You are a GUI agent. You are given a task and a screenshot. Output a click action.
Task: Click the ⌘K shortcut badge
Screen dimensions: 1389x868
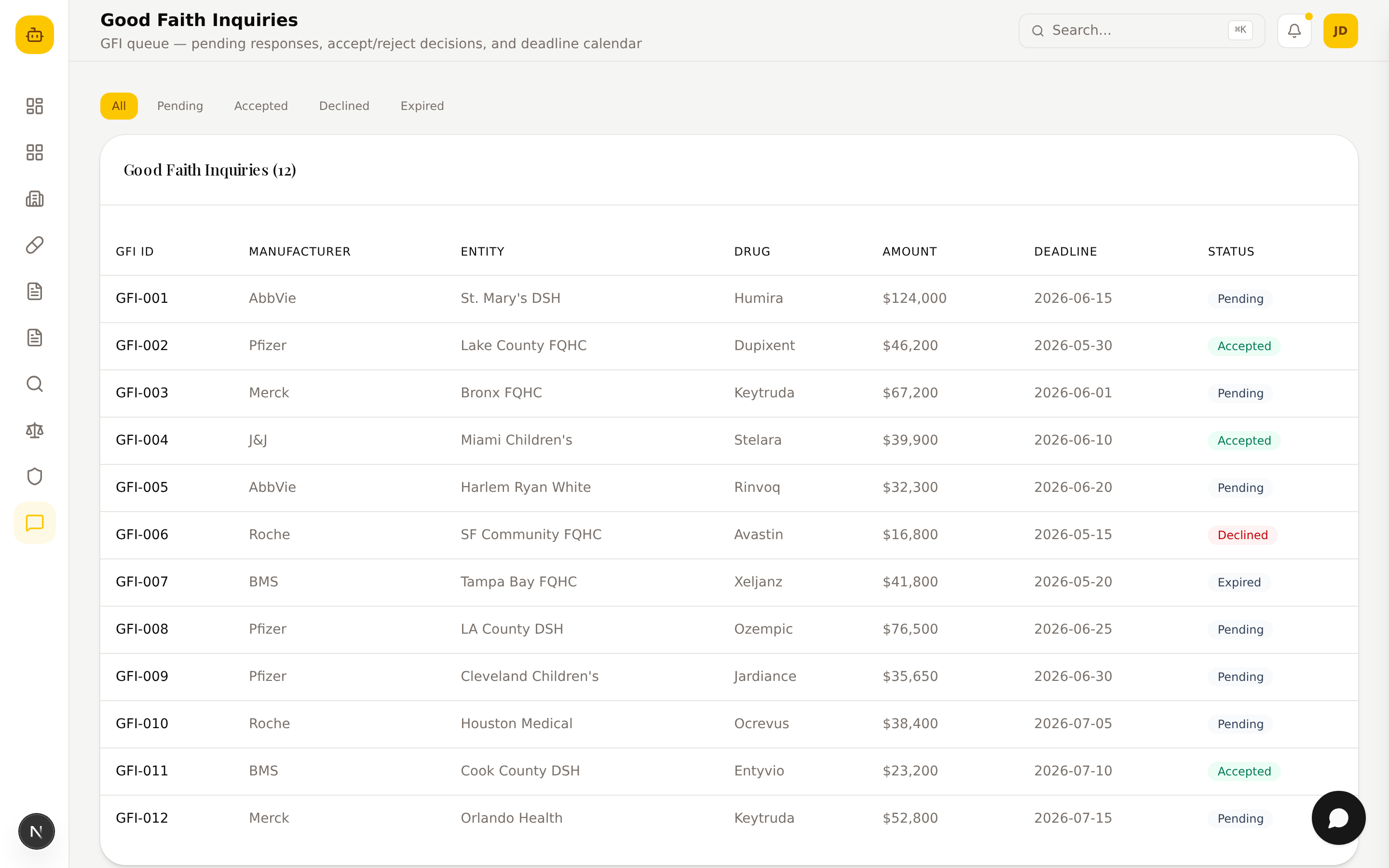1240,30
